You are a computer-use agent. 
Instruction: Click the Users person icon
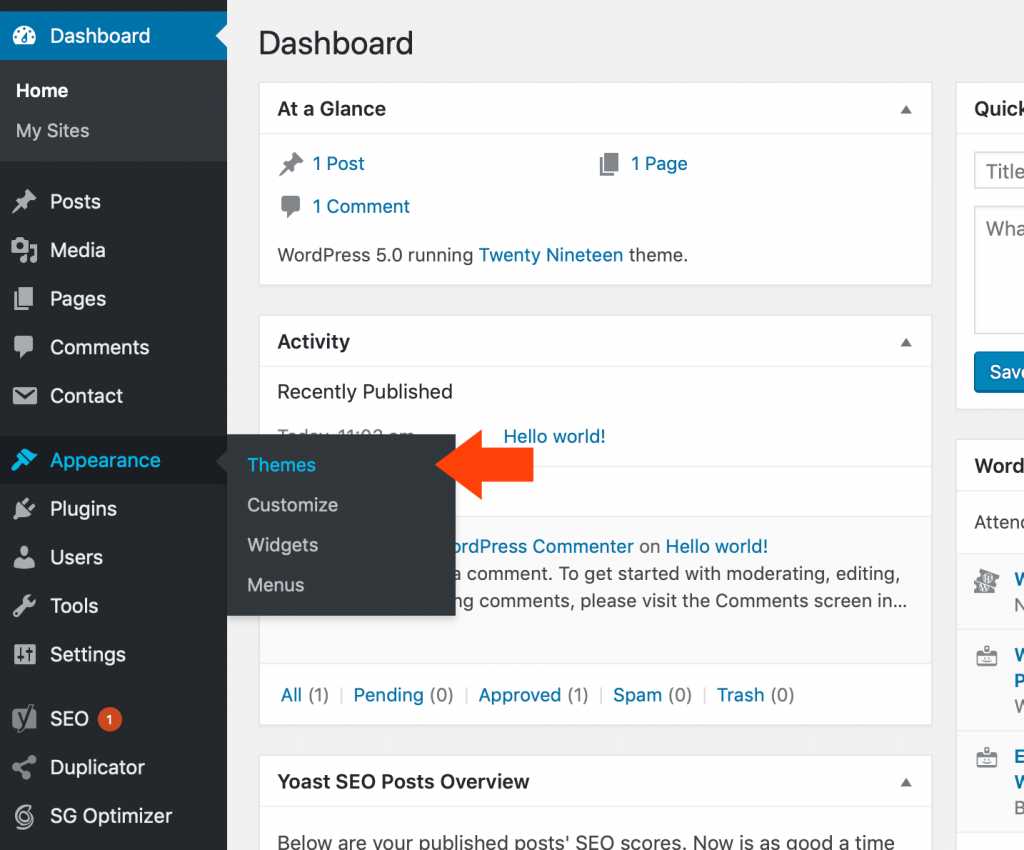click(24, 557)
